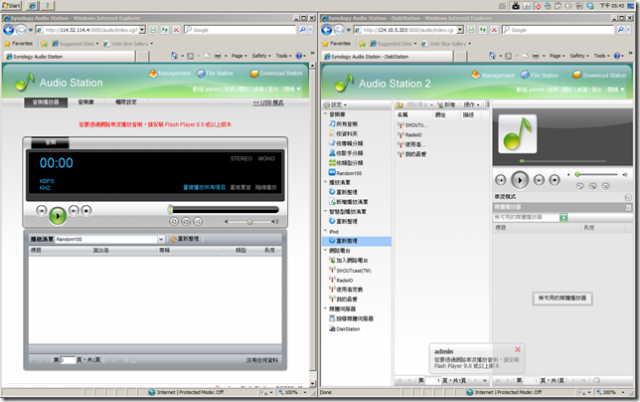Select by-genre item with green grid icon
The height and width of the screenshot is (402, 640).
coord(346,163)
